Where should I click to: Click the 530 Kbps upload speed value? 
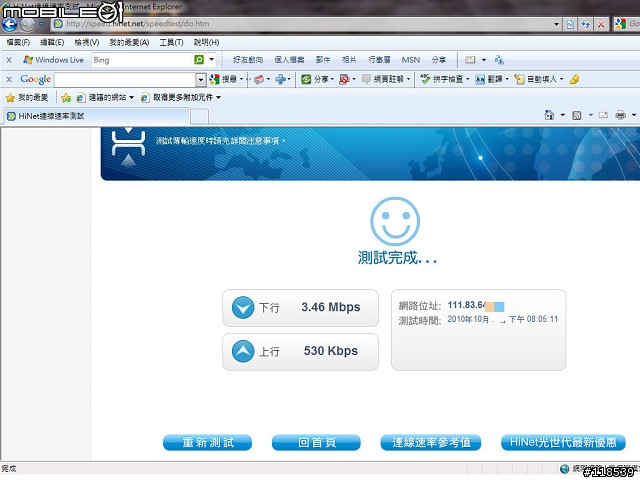tap(331, 351)
